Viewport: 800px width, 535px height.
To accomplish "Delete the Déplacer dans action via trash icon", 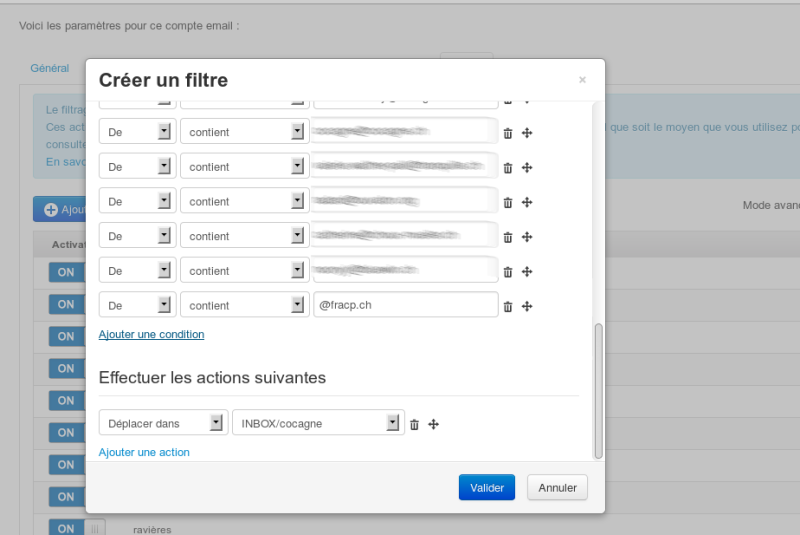I will [414, 424].
